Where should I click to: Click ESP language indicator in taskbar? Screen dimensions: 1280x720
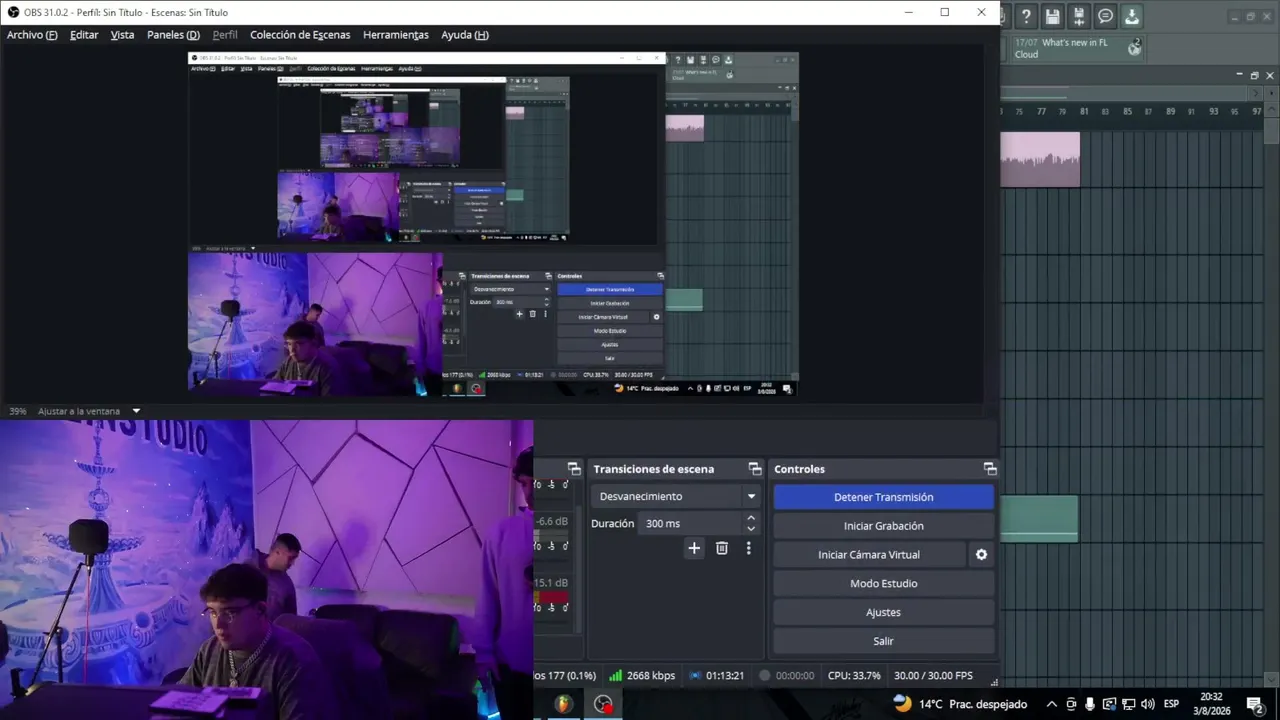(1171, 704)
